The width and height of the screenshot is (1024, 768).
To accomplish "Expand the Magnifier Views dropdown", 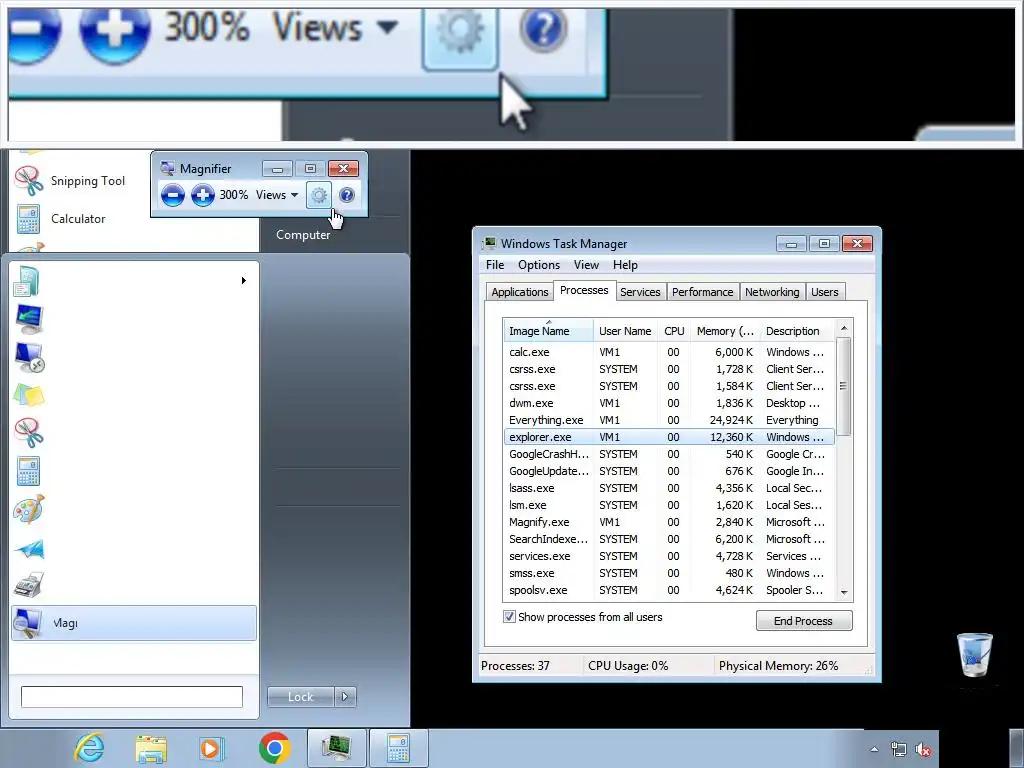I will [x=277, y=195].
